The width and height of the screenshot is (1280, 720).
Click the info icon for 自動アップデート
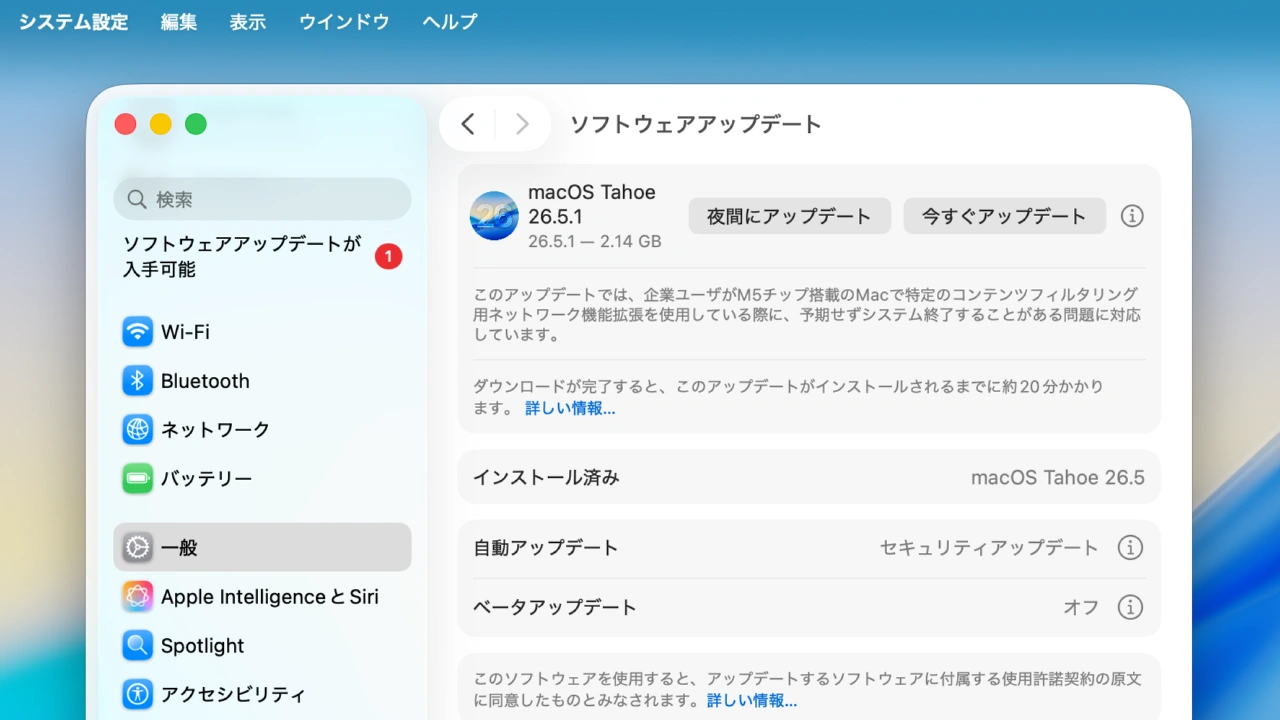coord(1130,548)
